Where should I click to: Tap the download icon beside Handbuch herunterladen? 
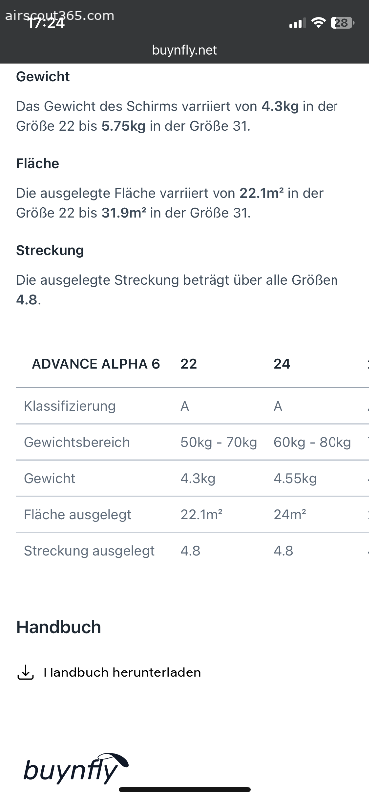point(25,672)
